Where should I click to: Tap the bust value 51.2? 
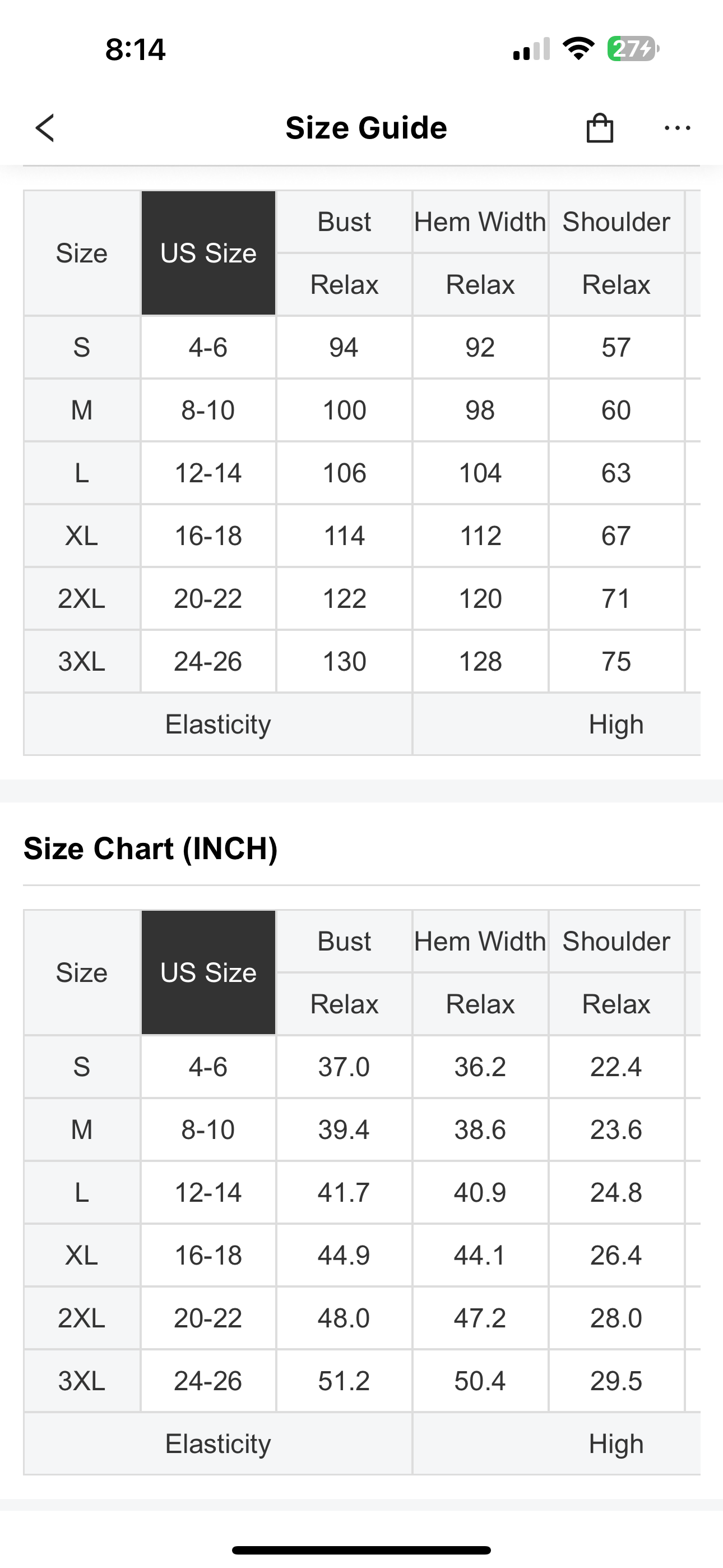[344, 1381]
